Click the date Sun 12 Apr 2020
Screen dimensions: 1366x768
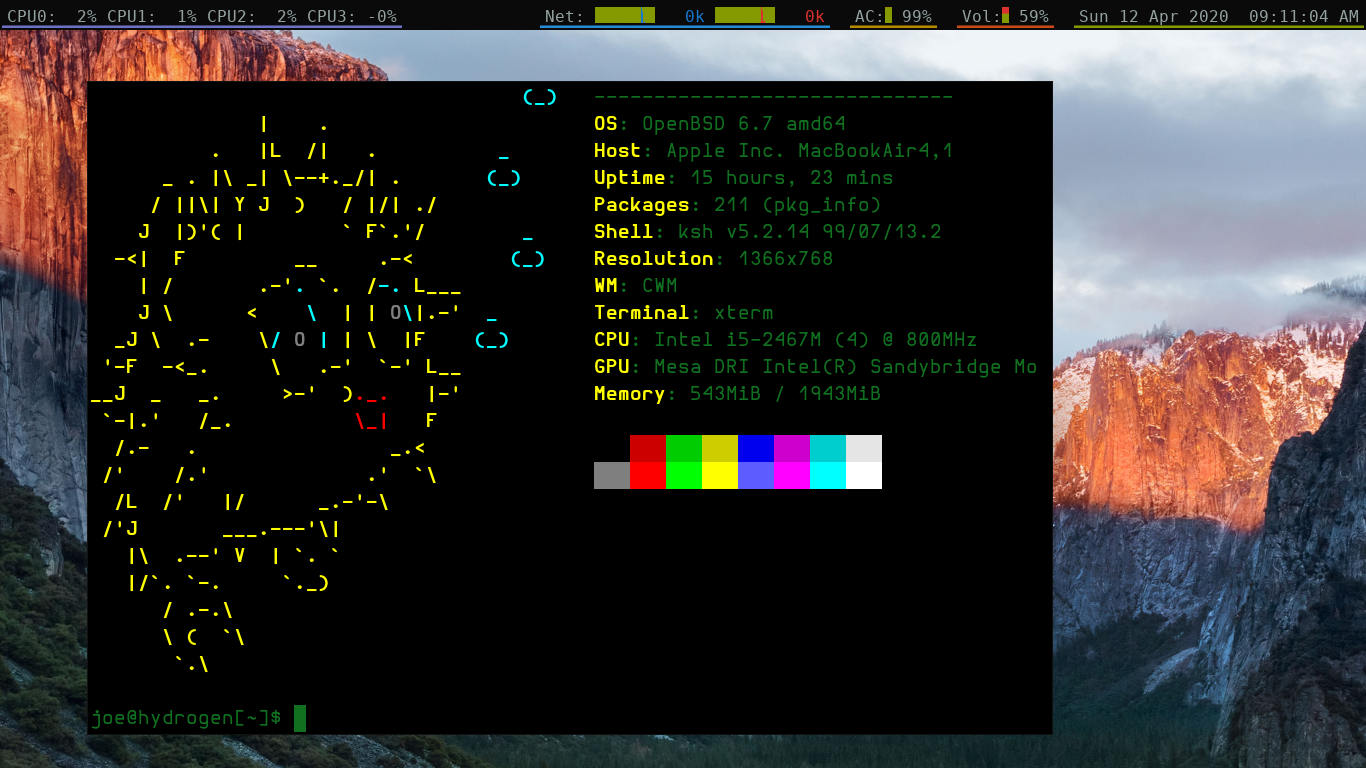point(1153,16)
